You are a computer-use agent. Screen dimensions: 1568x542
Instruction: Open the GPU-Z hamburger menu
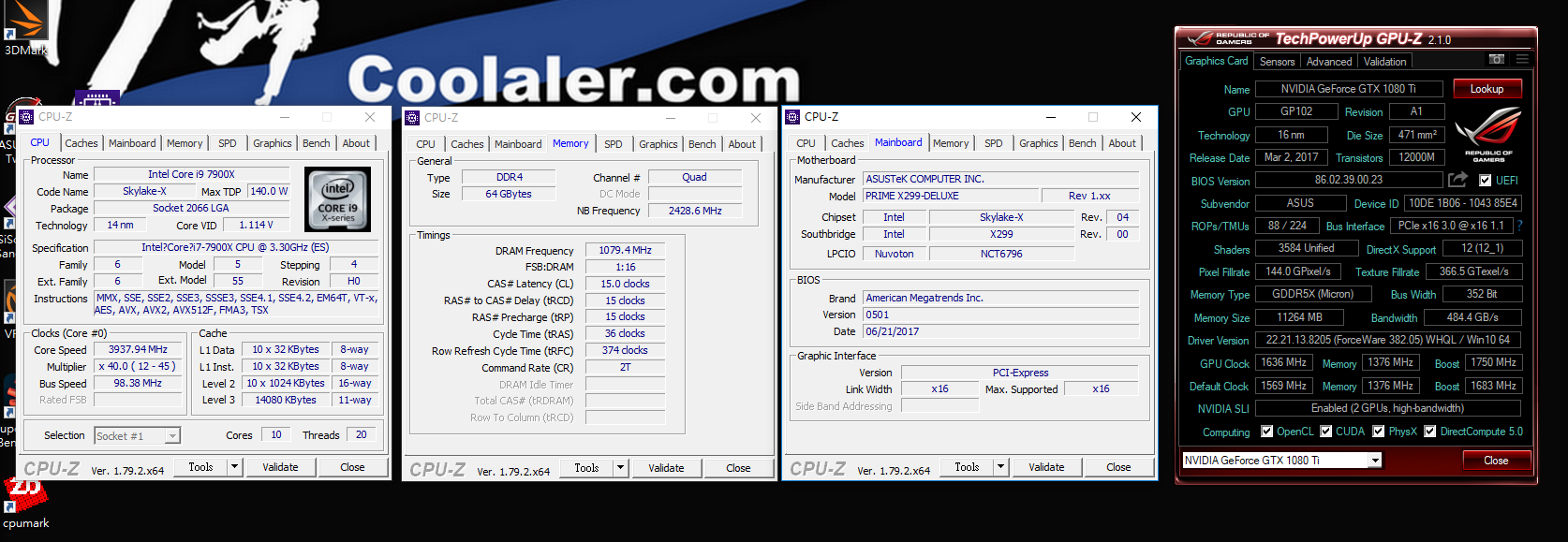coord(1522,59)
